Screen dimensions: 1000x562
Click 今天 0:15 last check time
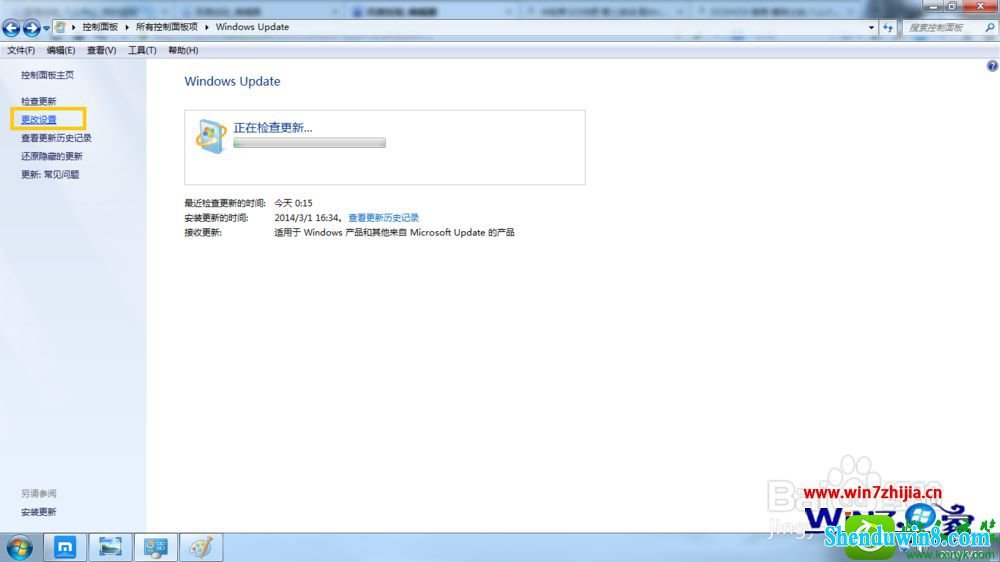[293, 203]
